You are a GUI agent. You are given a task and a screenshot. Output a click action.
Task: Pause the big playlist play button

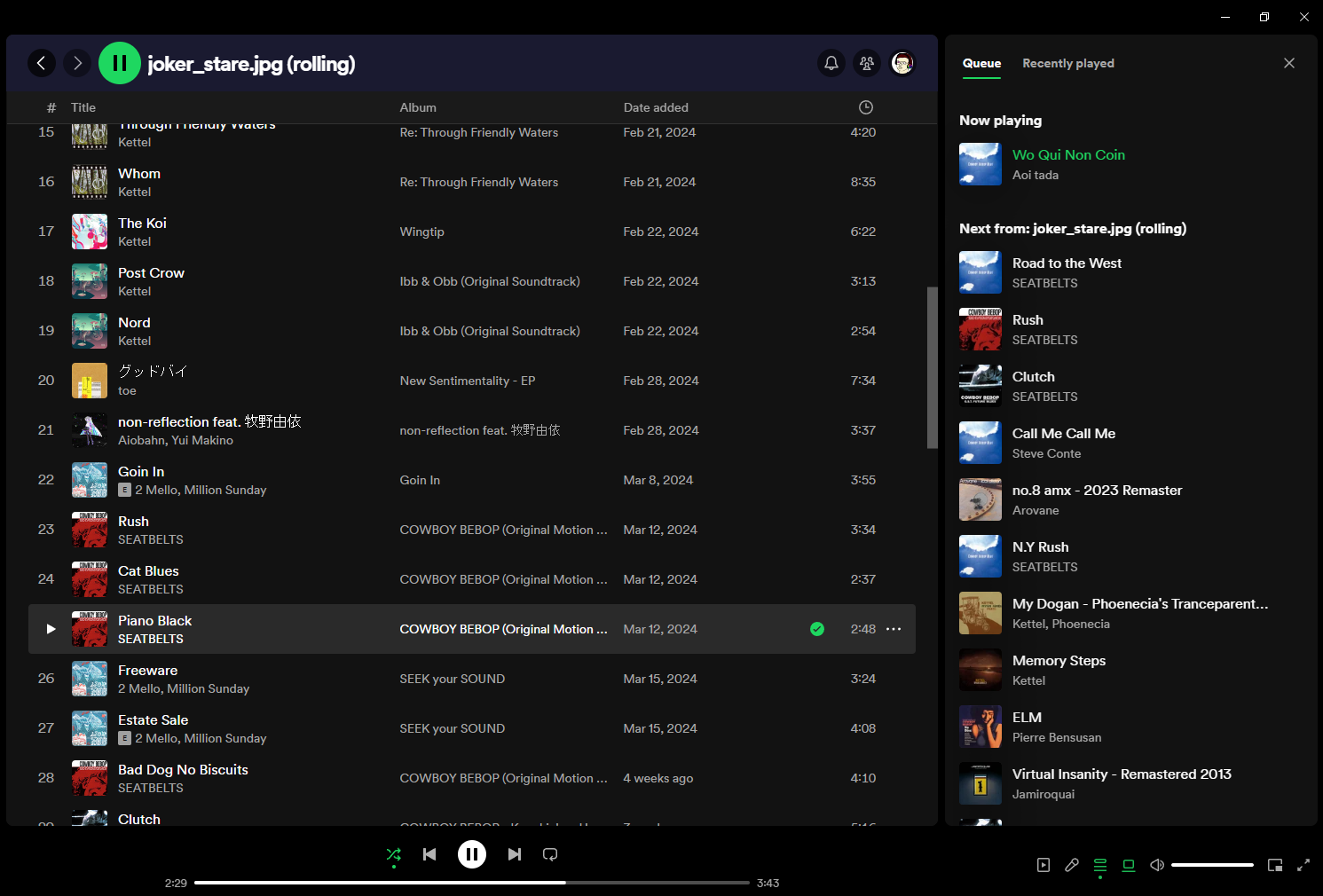[x=120, y=63]
